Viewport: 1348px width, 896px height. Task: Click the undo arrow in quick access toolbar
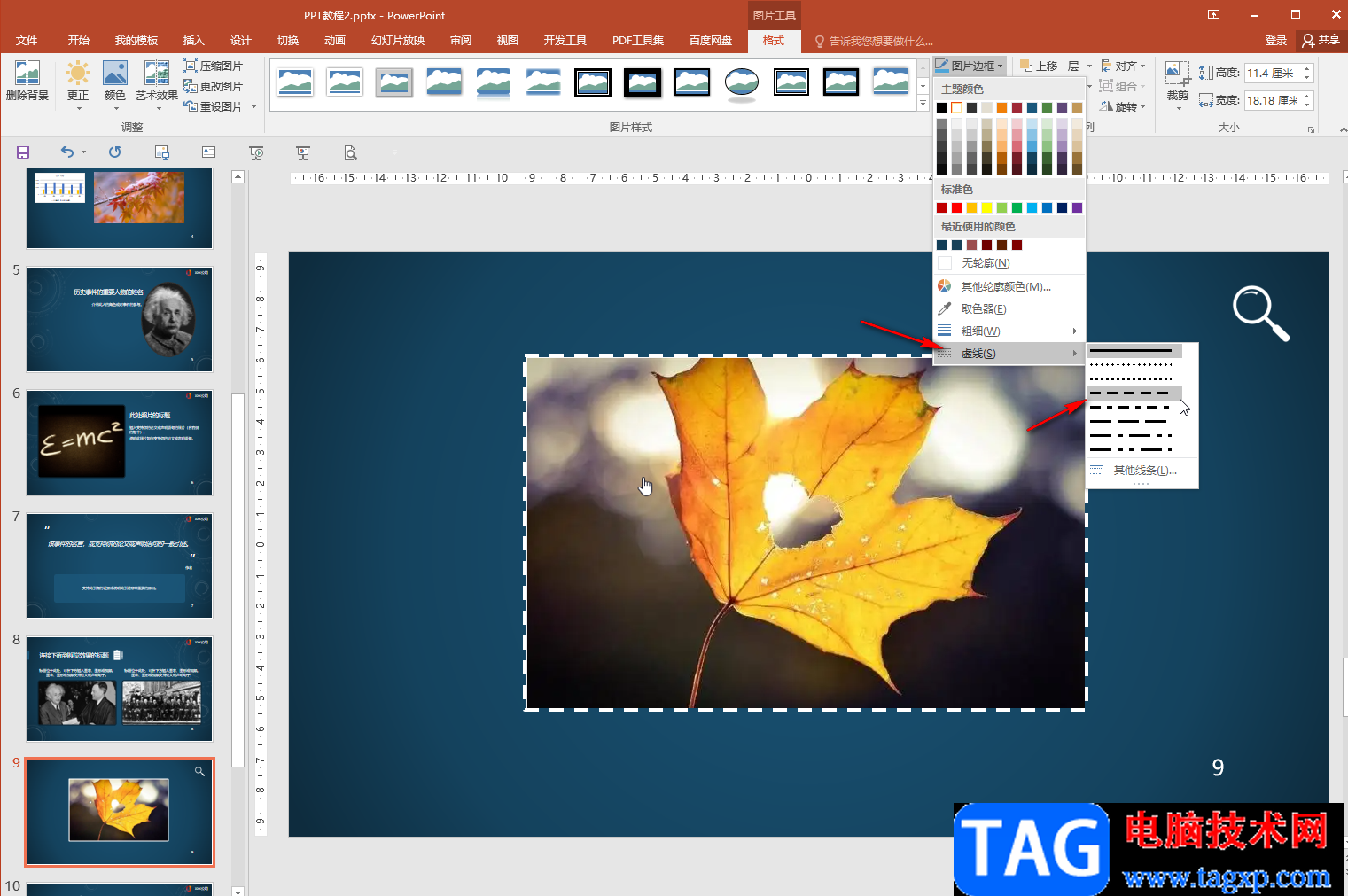click(x=66, y=152)
